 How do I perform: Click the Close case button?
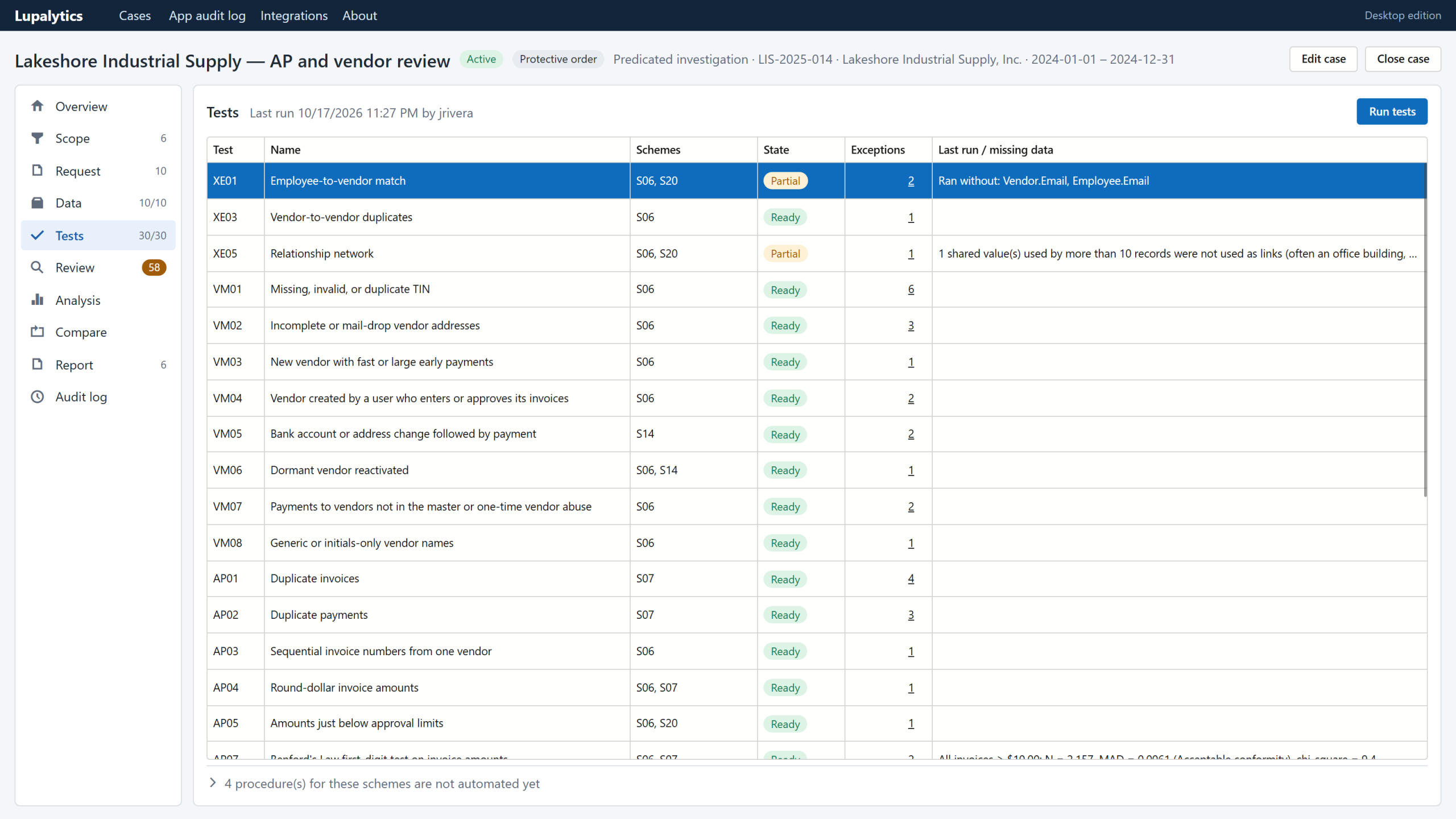[x=1403, y=59]
